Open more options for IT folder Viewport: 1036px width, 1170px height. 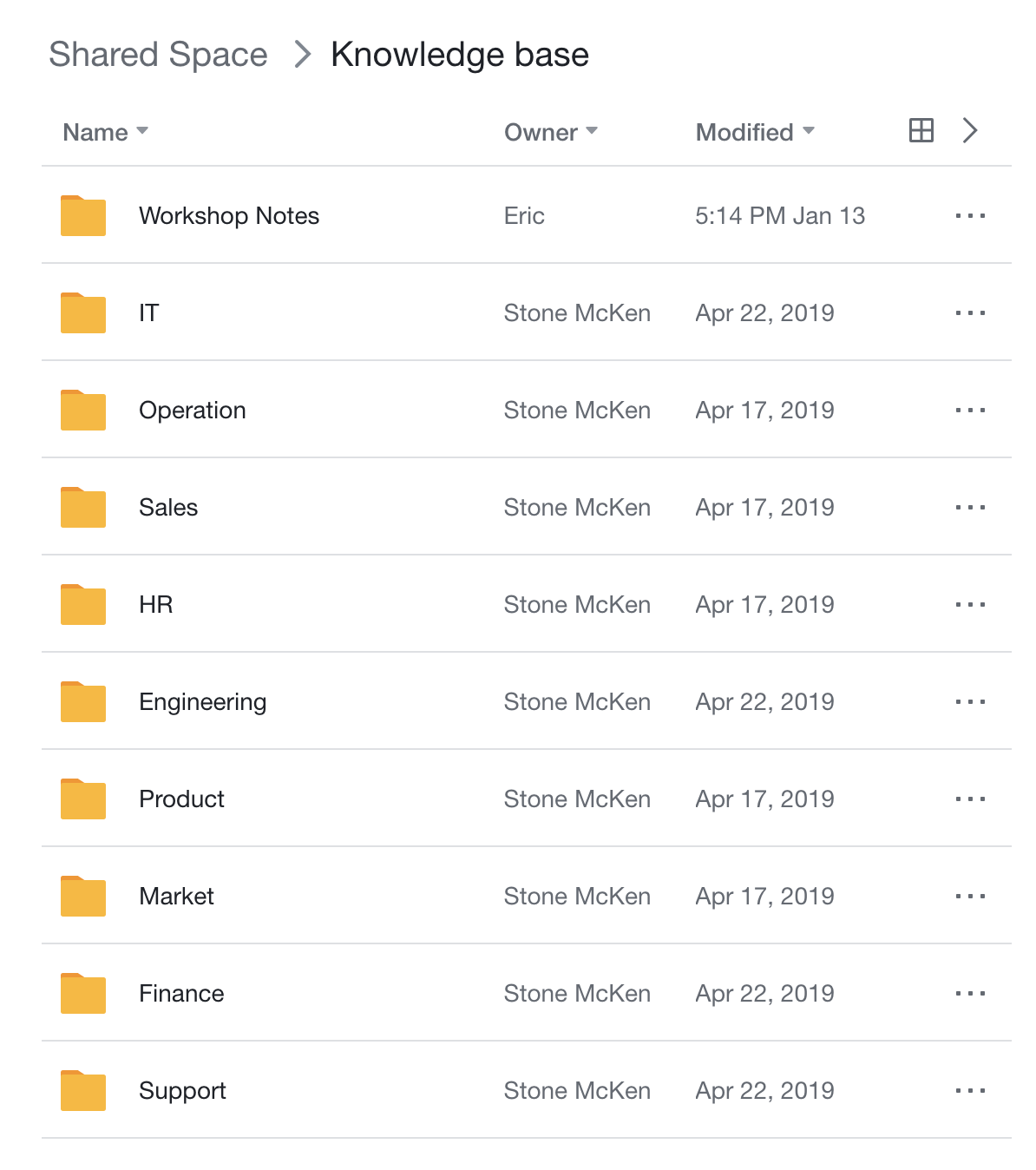pos(970,313)
